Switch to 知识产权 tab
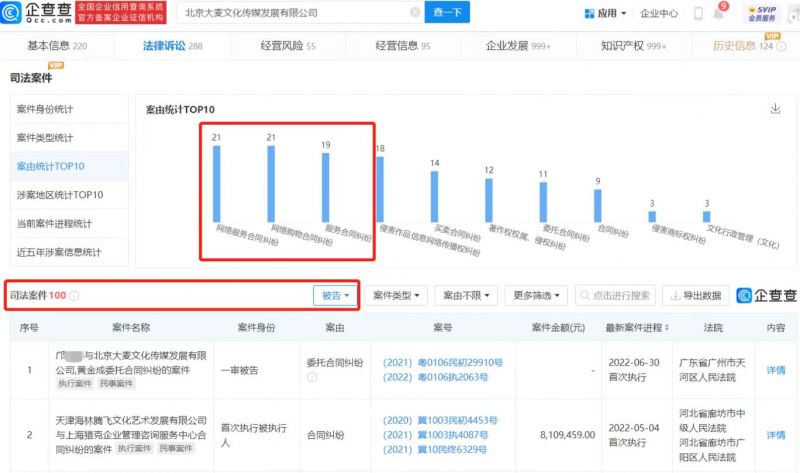Viewport: 800px width, 473px height. 634,46
